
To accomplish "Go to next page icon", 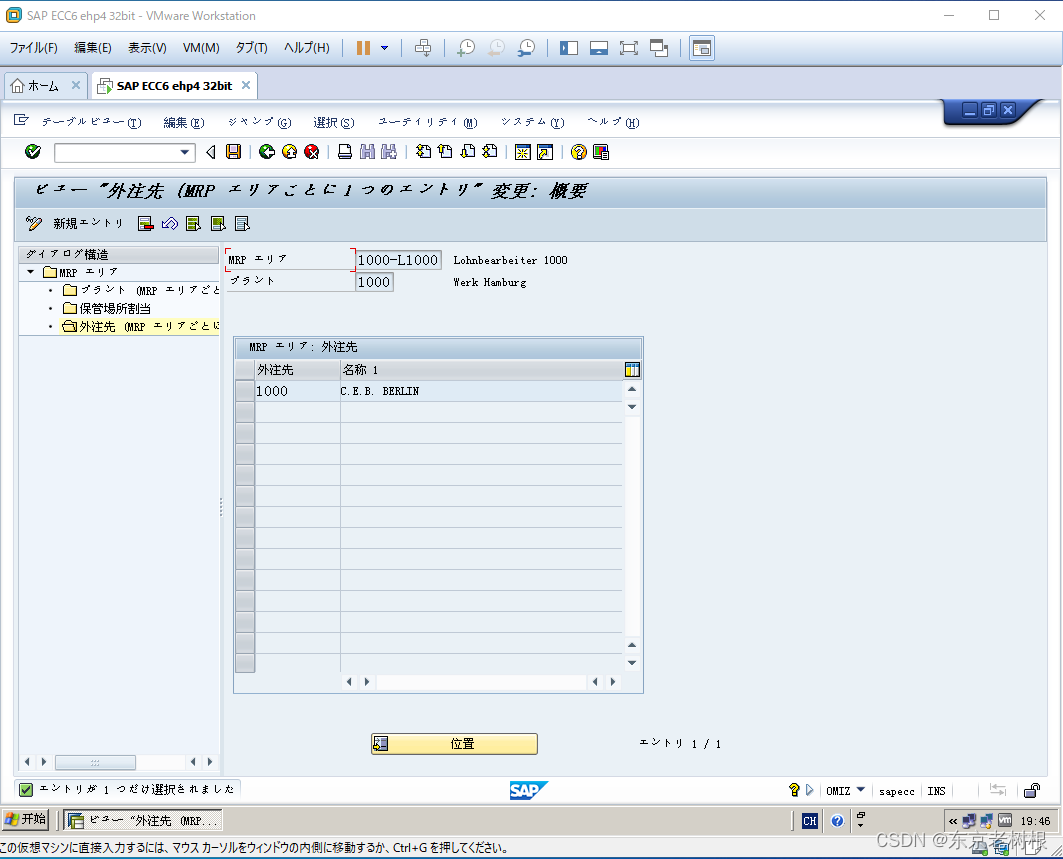I will click(x=468, y=152).
